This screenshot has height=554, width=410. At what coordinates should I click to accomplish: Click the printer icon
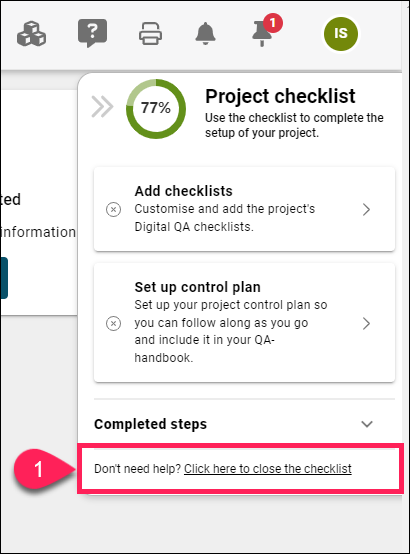tap(151, 34)
